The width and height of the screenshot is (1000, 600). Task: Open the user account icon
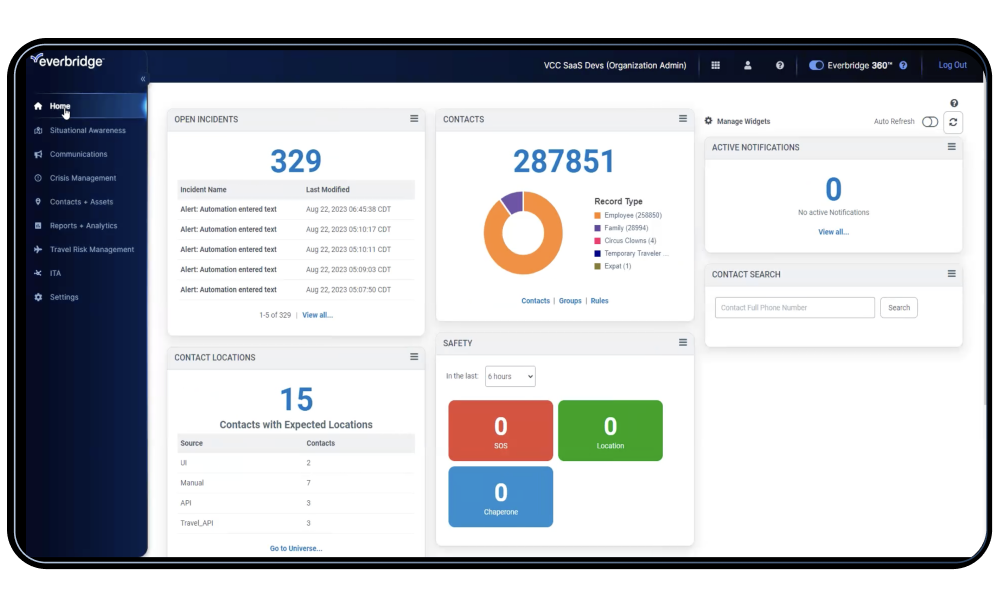click(748, 65)
